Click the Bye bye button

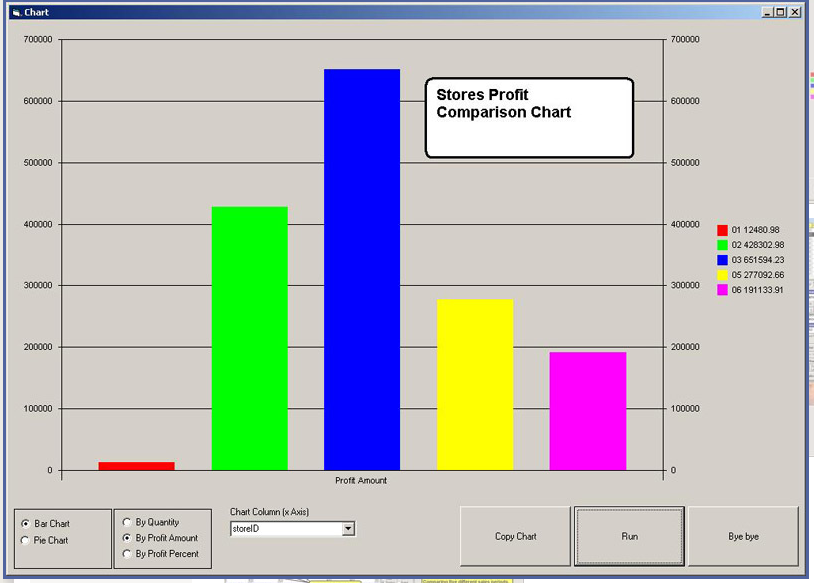[743, 537]
